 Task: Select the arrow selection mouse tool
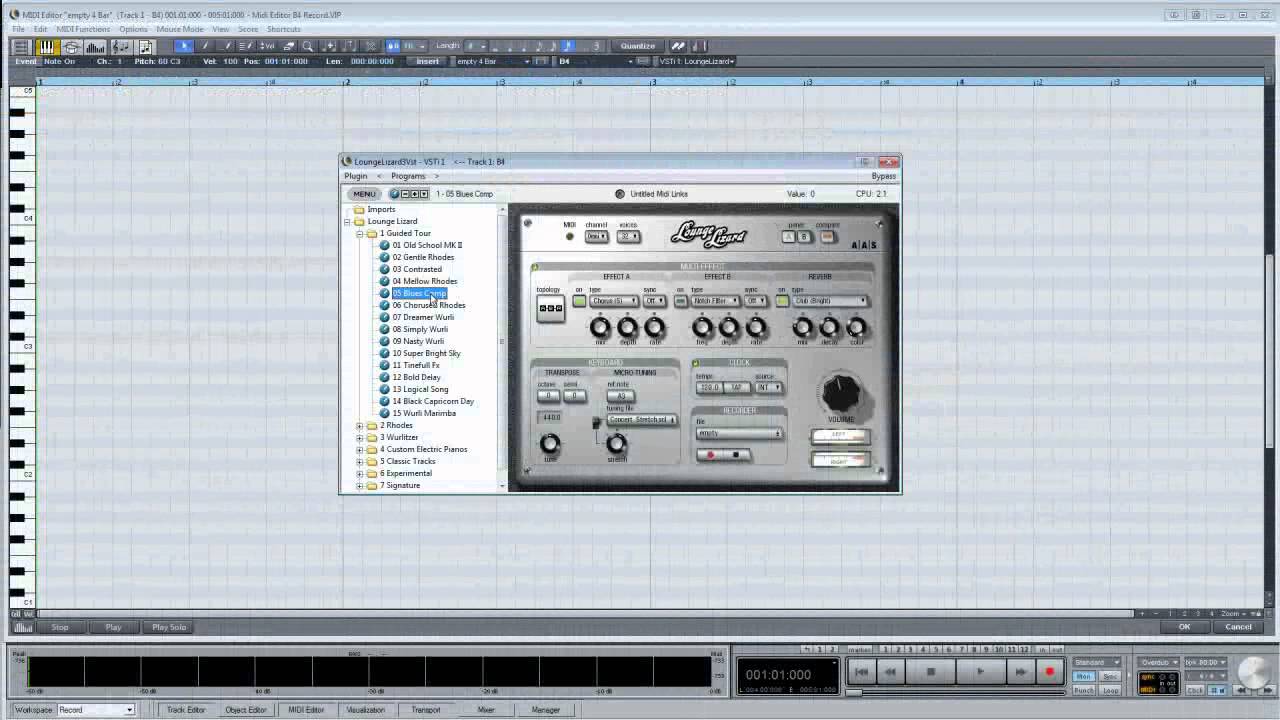click(x=183, y=46)
